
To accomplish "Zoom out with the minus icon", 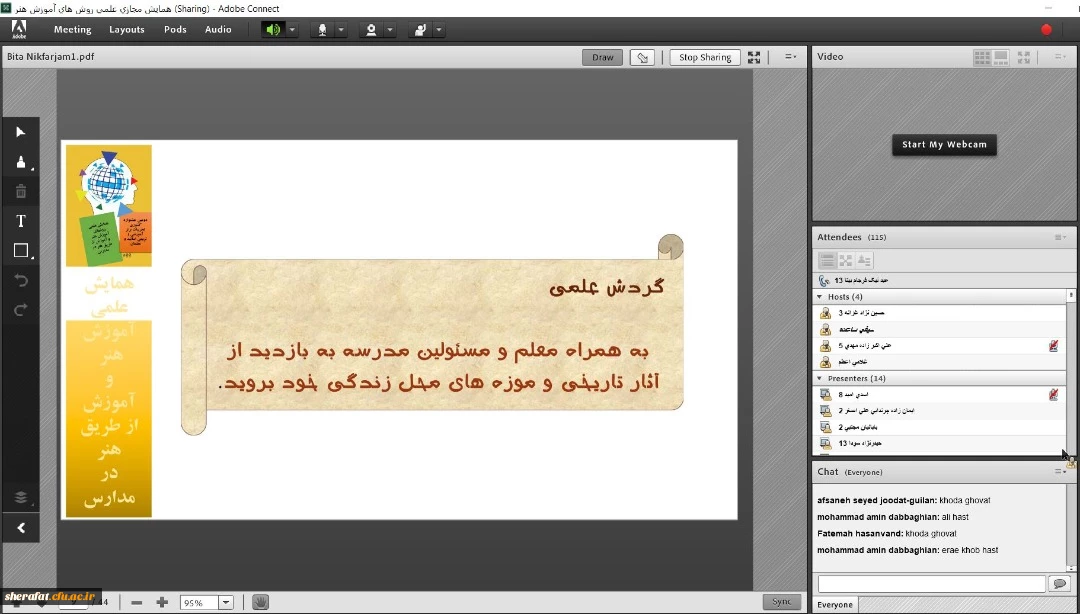I will click(x=137, y=602).
